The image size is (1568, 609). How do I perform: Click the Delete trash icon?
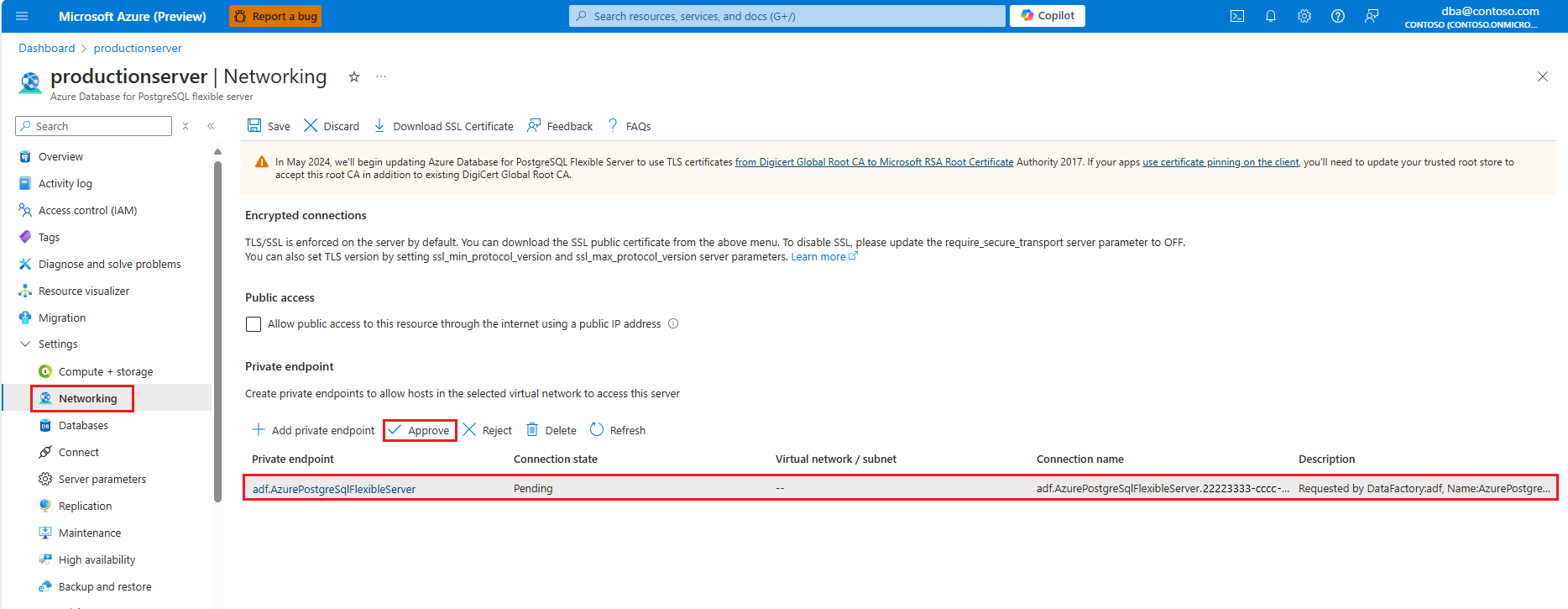(532, 429)
